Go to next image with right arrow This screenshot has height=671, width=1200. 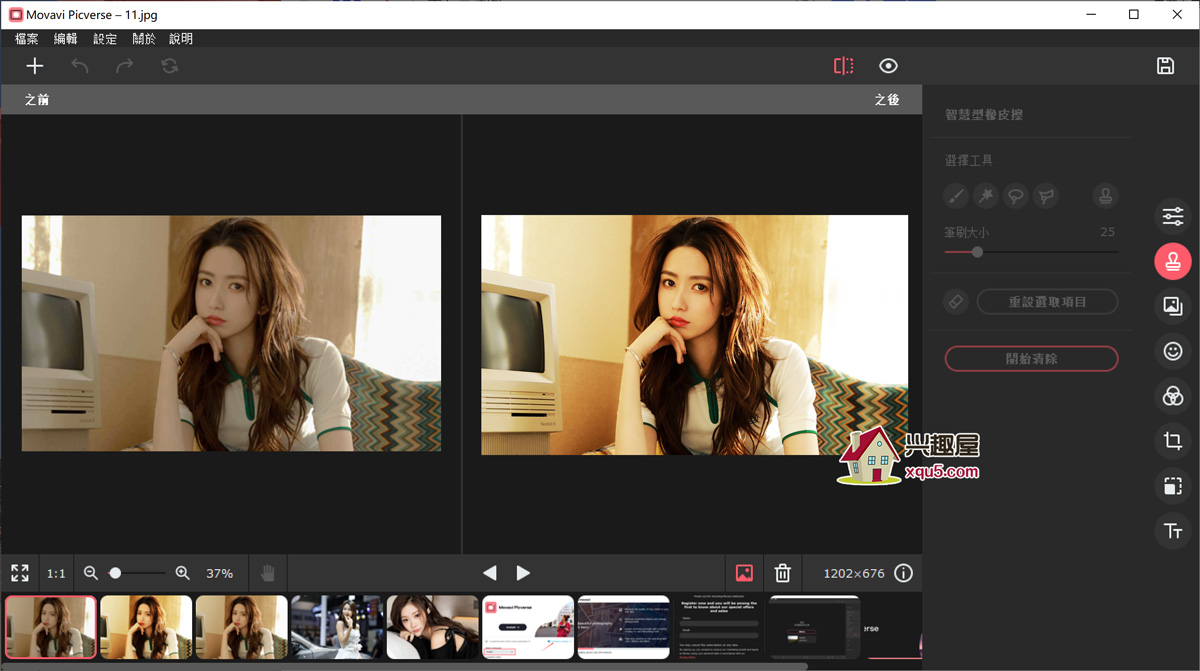(x=523, y=573)
